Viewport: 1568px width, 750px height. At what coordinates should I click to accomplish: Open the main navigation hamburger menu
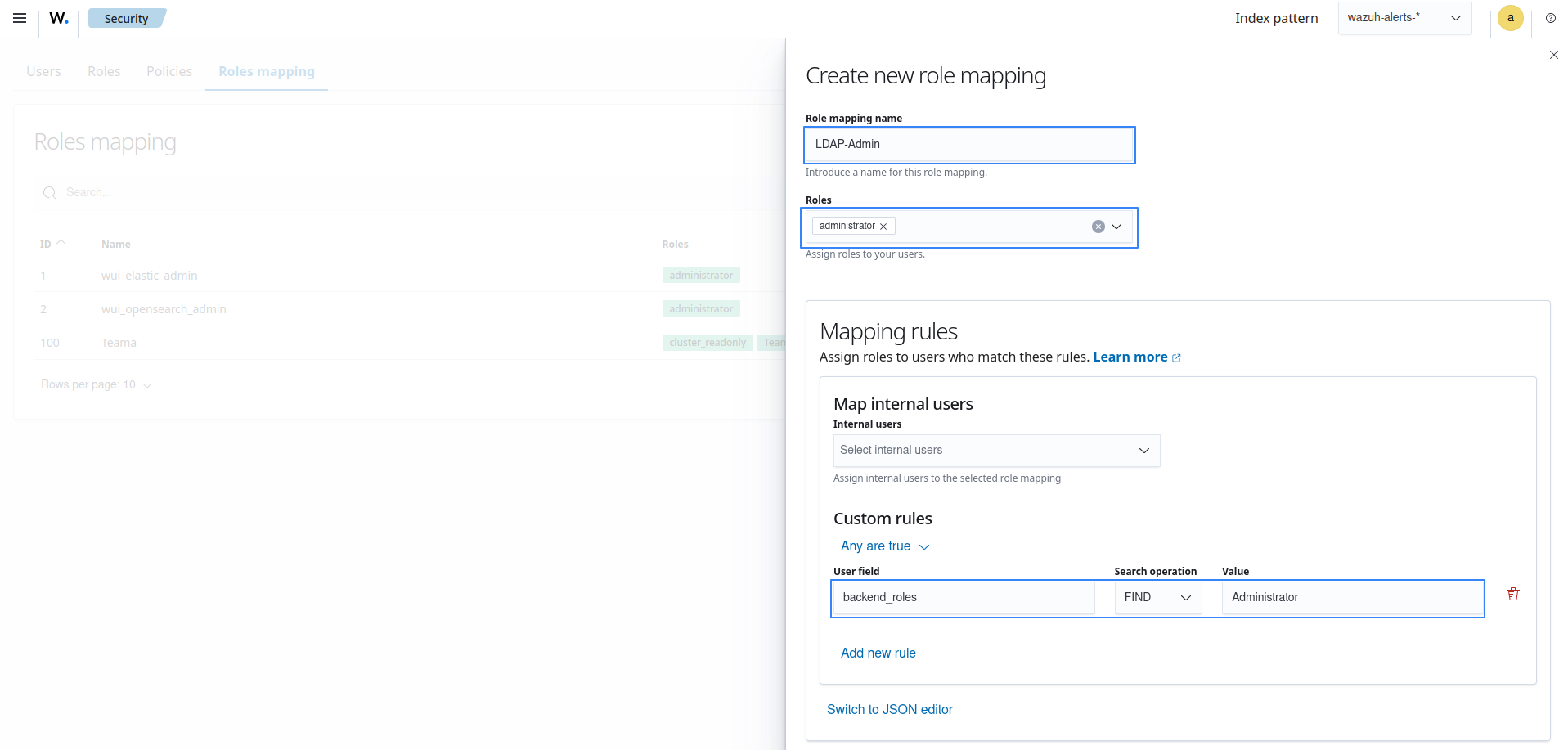click(19, 17)
